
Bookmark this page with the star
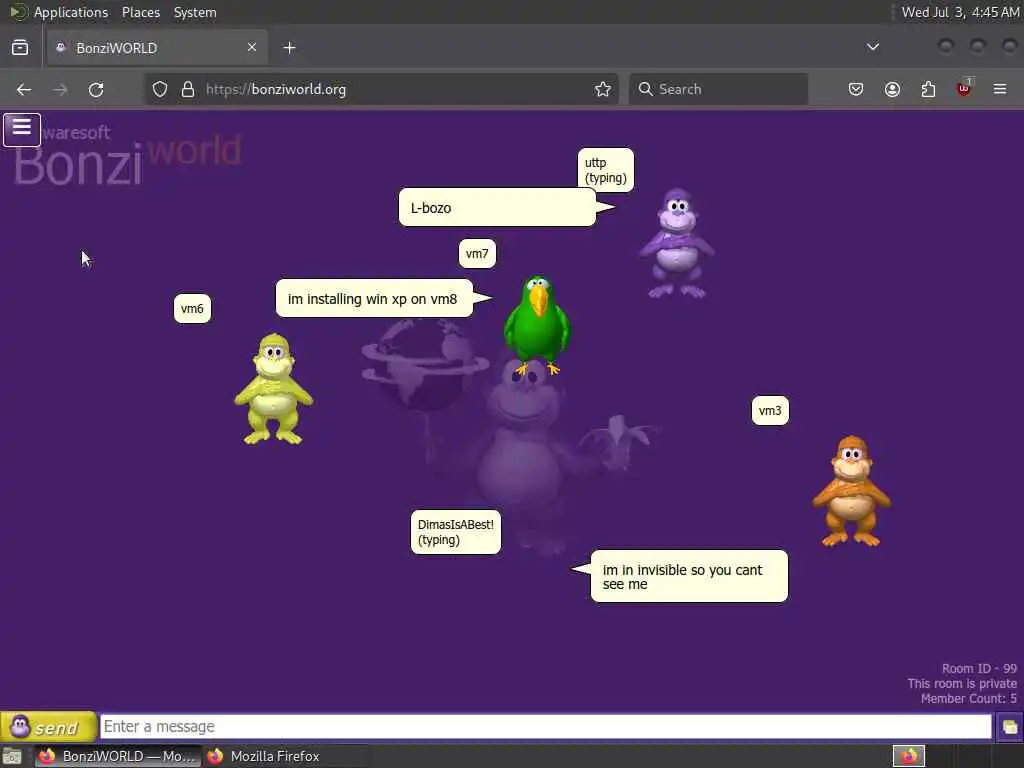pos(603,89)
